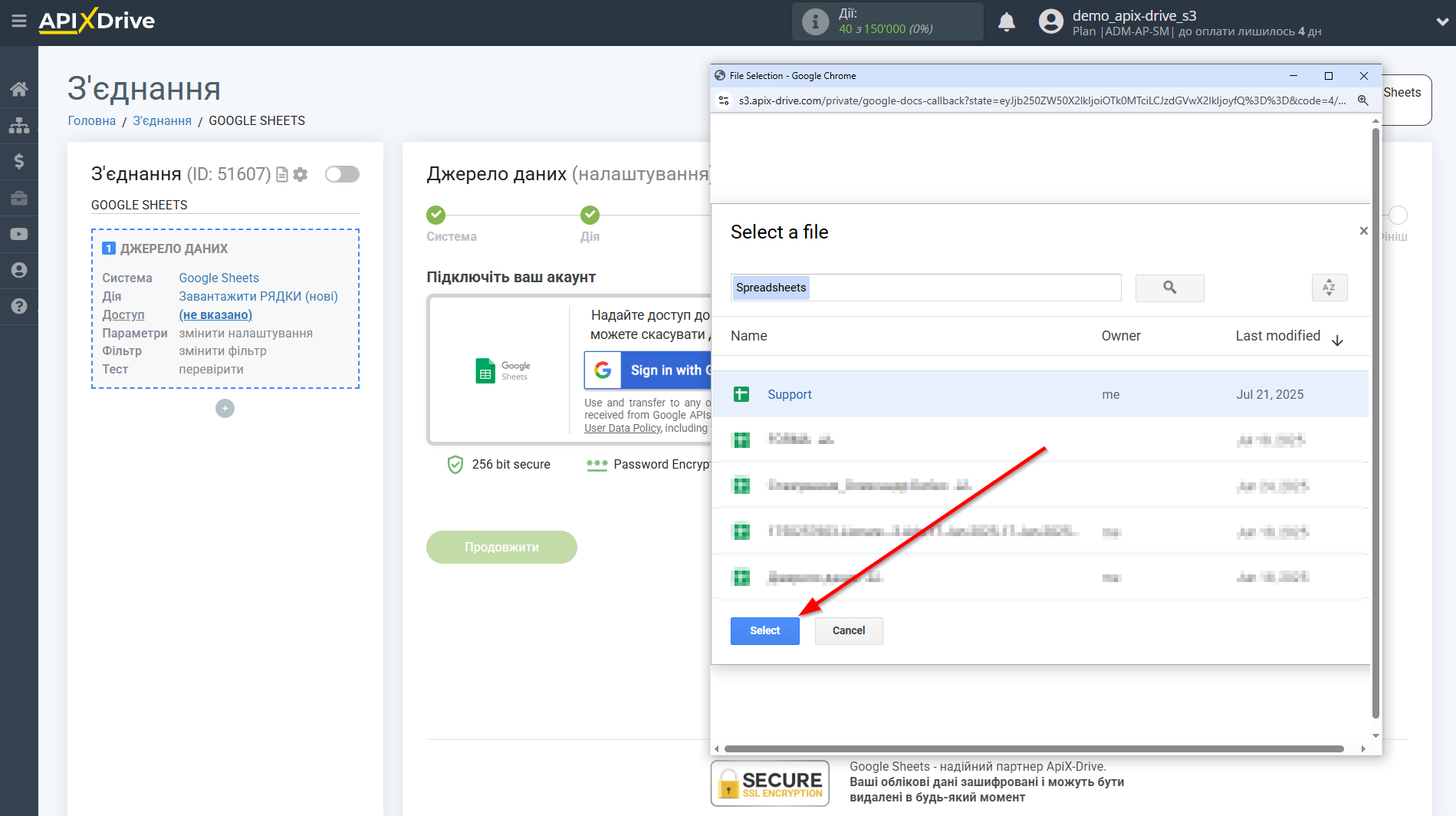Open the help question sidebar icon
Image resolution: width=1456 pixels, height=816 pixels.
pos(19,306)
